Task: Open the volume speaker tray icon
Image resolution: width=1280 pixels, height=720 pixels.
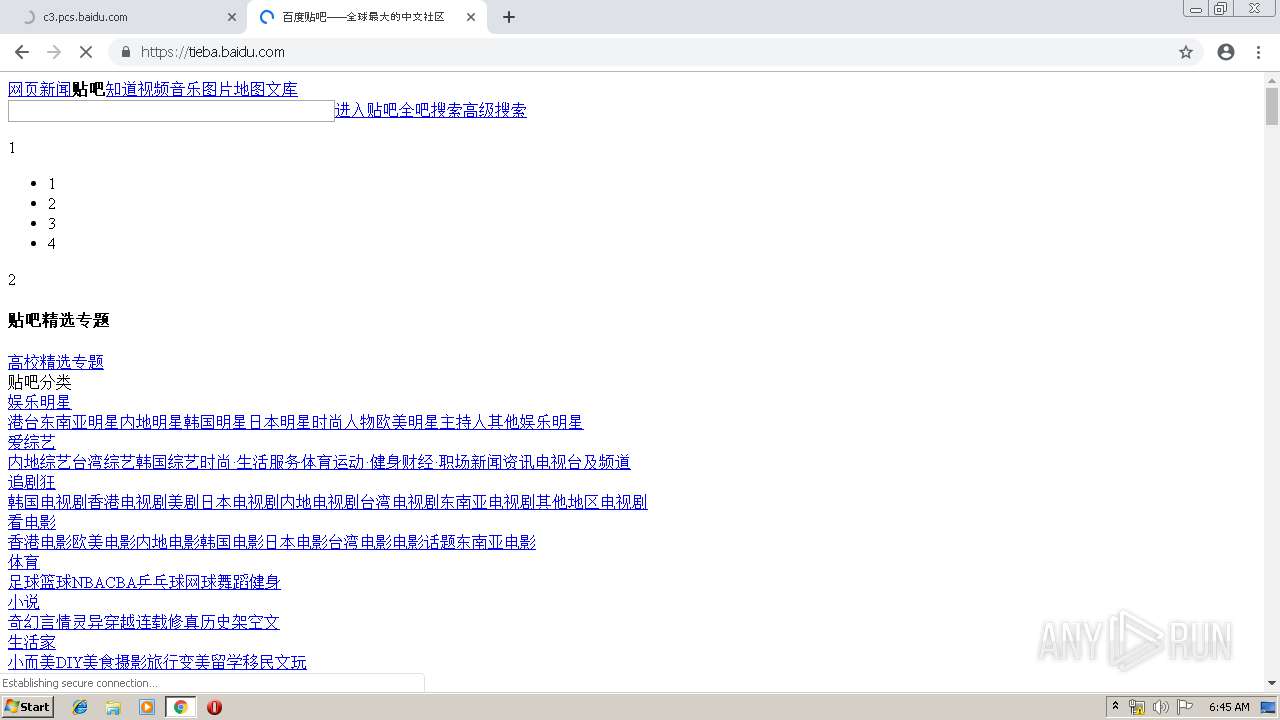Action: (x=1161, y=707)
